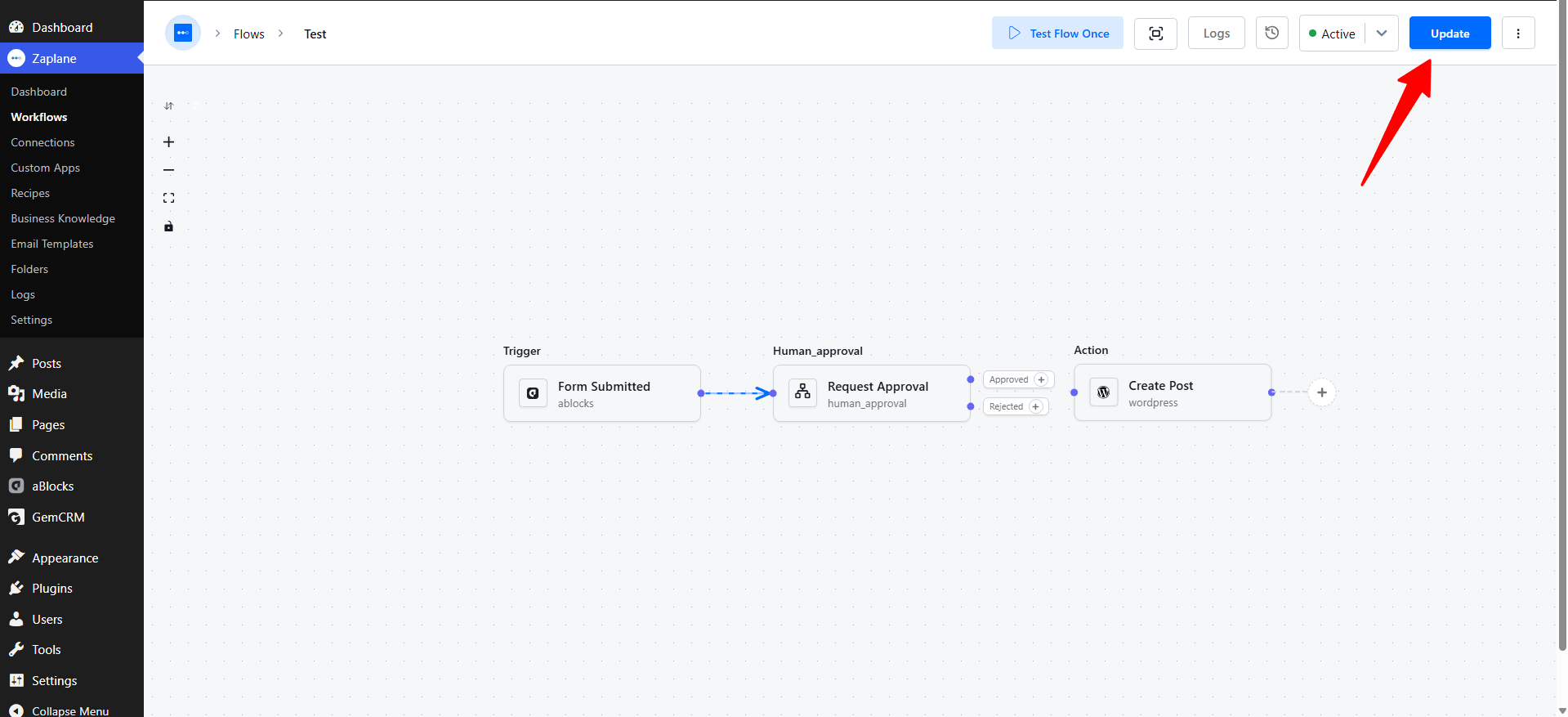The image size is (1568, 717).
Task: Click the Test Flow Once button
Action: [1057, 34]
